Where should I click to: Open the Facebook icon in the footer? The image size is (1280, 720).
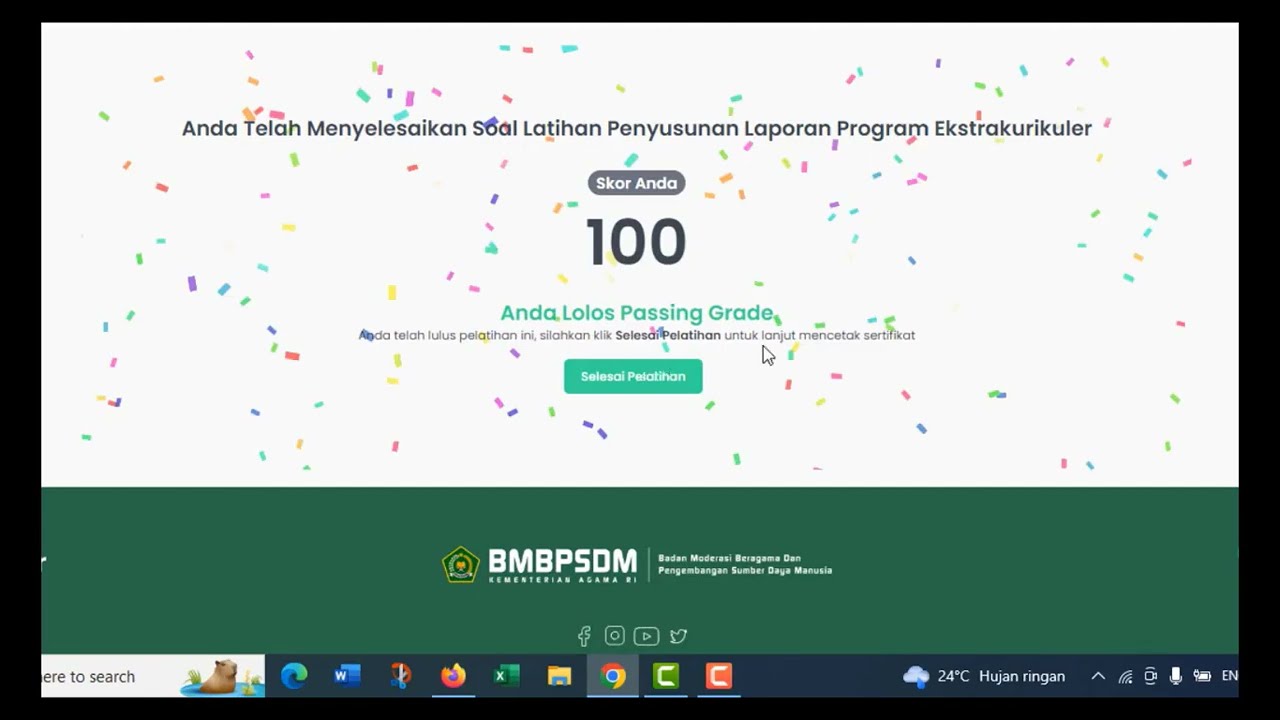point(584,636)
